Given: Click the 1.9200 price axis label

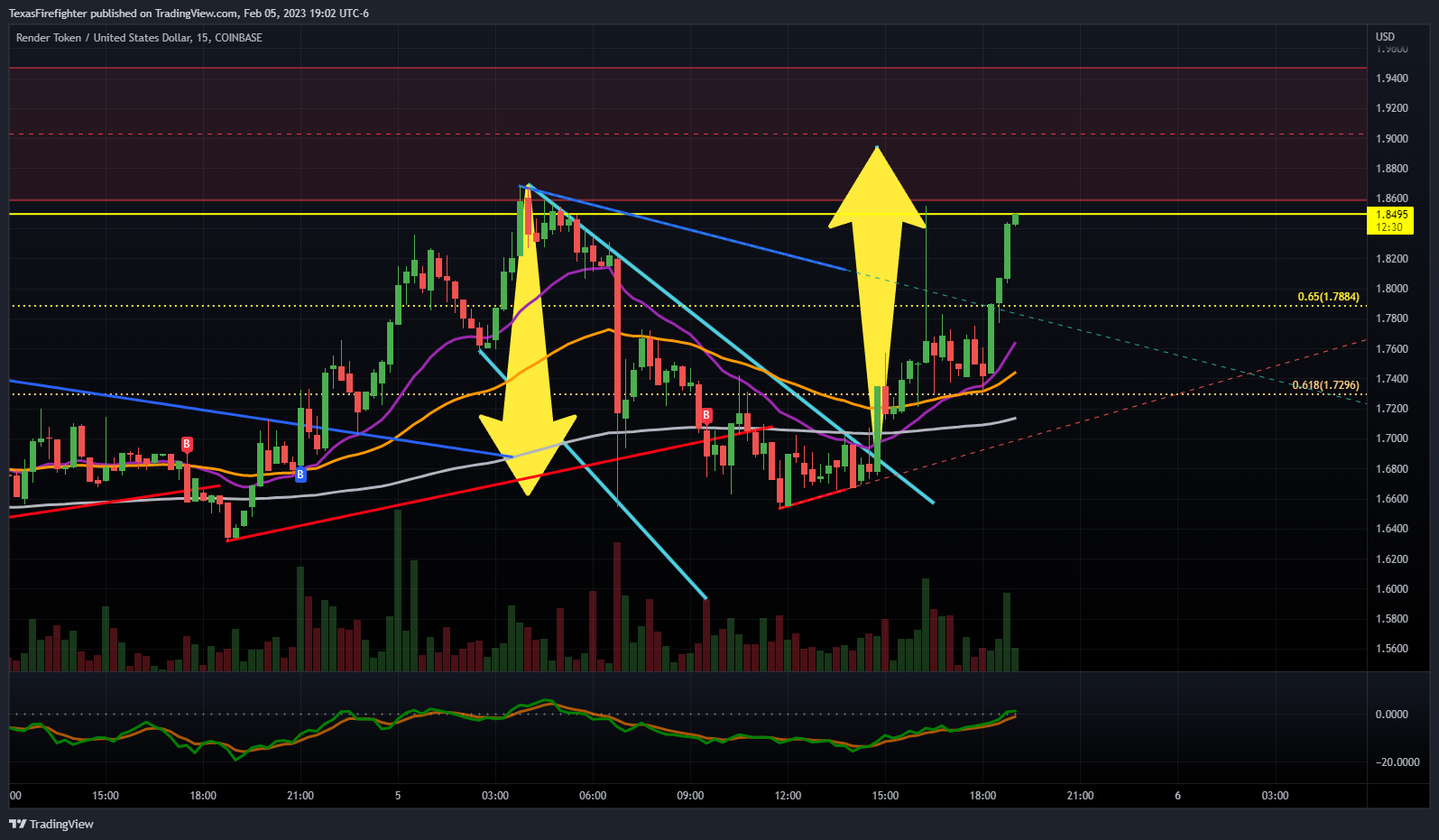Looking at the screenshot, I should click(1391, 108).
